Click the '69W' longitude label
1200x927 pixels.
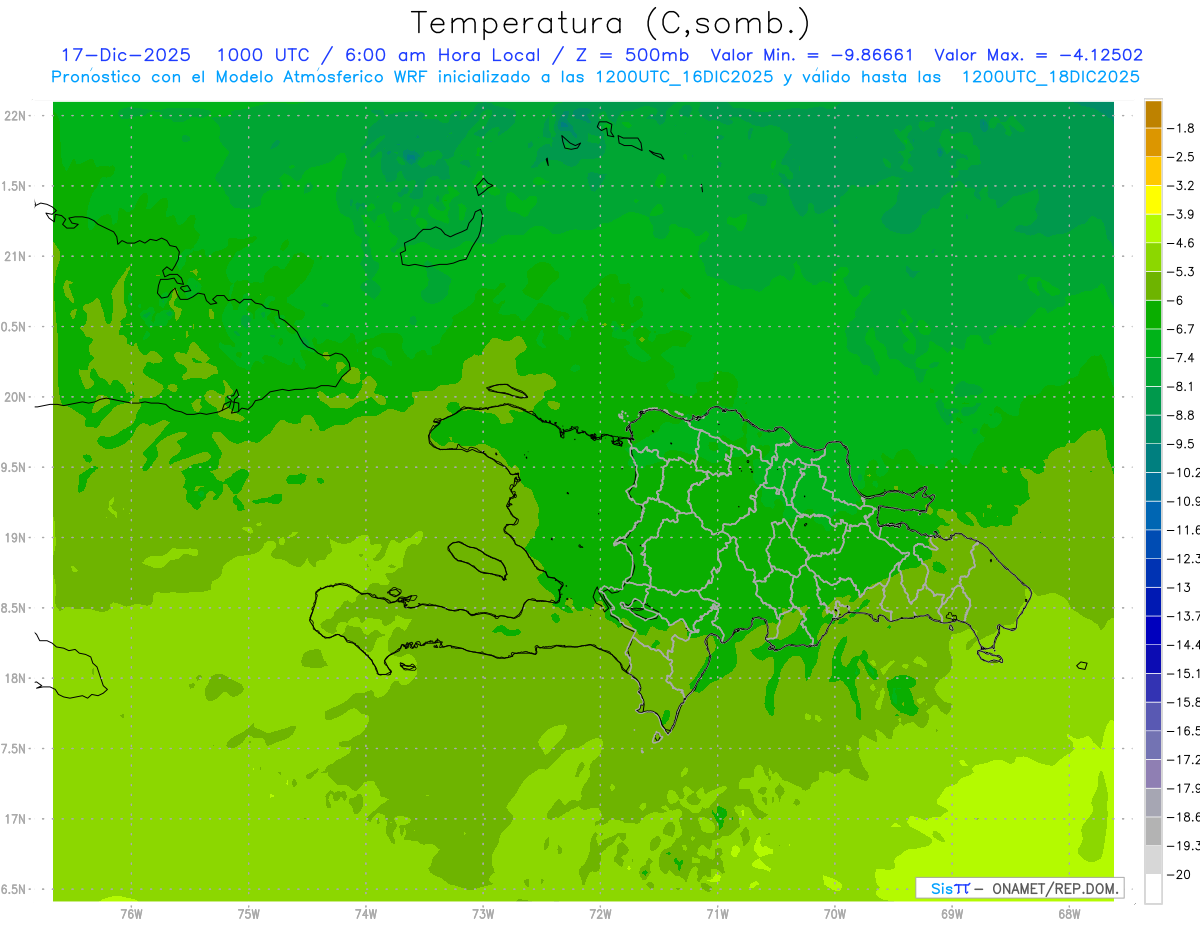point(952,913)
